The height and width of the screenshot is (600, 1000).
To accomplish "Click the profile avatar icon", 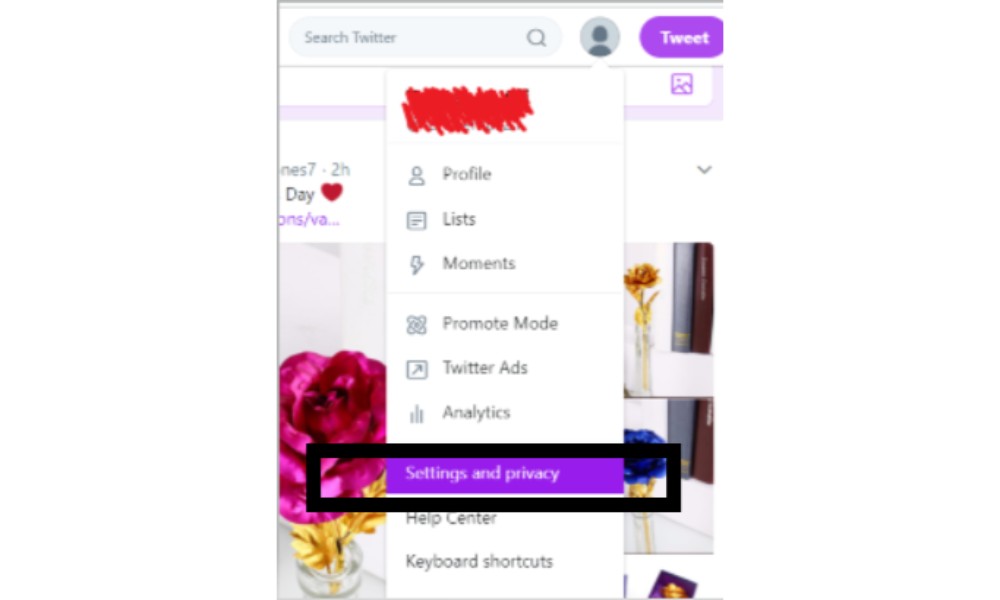I will pyautogui.click(x=599, y=37).
